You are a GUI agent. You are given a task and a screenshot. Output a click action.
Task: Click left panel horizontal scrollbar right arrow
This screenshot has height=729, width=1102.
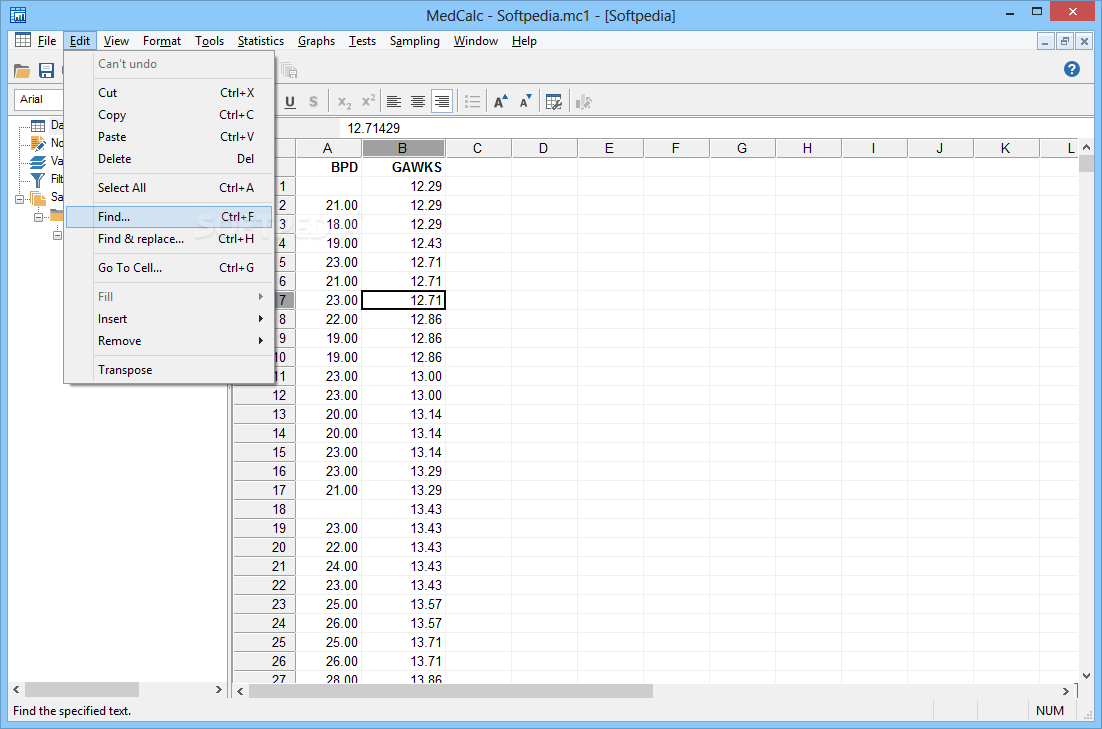click(x=219, y=690)
